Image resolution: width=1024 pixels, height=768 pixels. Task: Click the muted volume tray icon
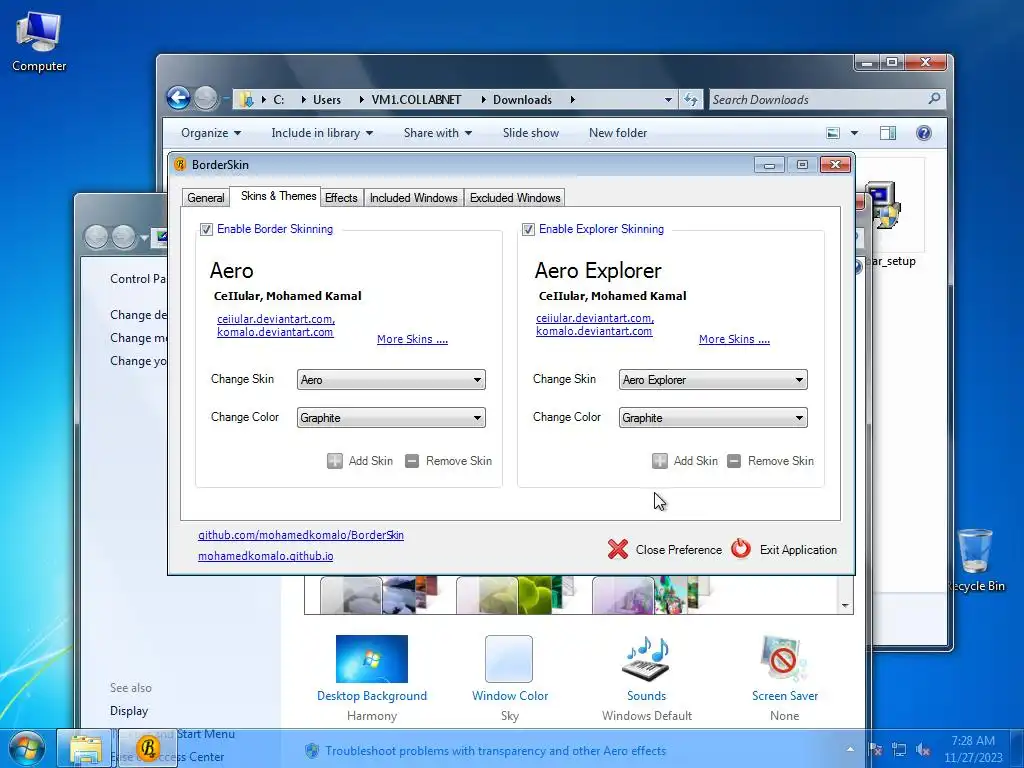coord(923,750)
